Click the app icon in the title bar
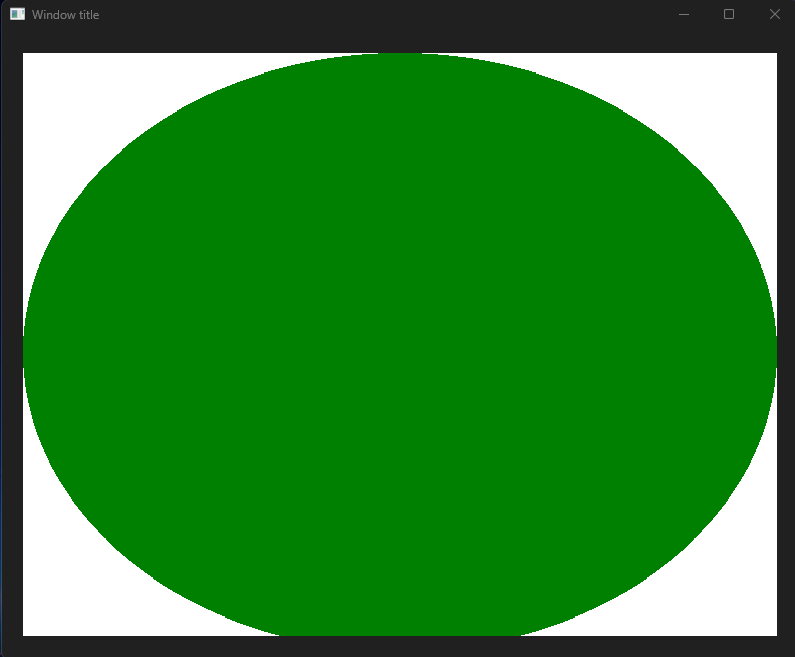The image size is (795, 657). 17,14
